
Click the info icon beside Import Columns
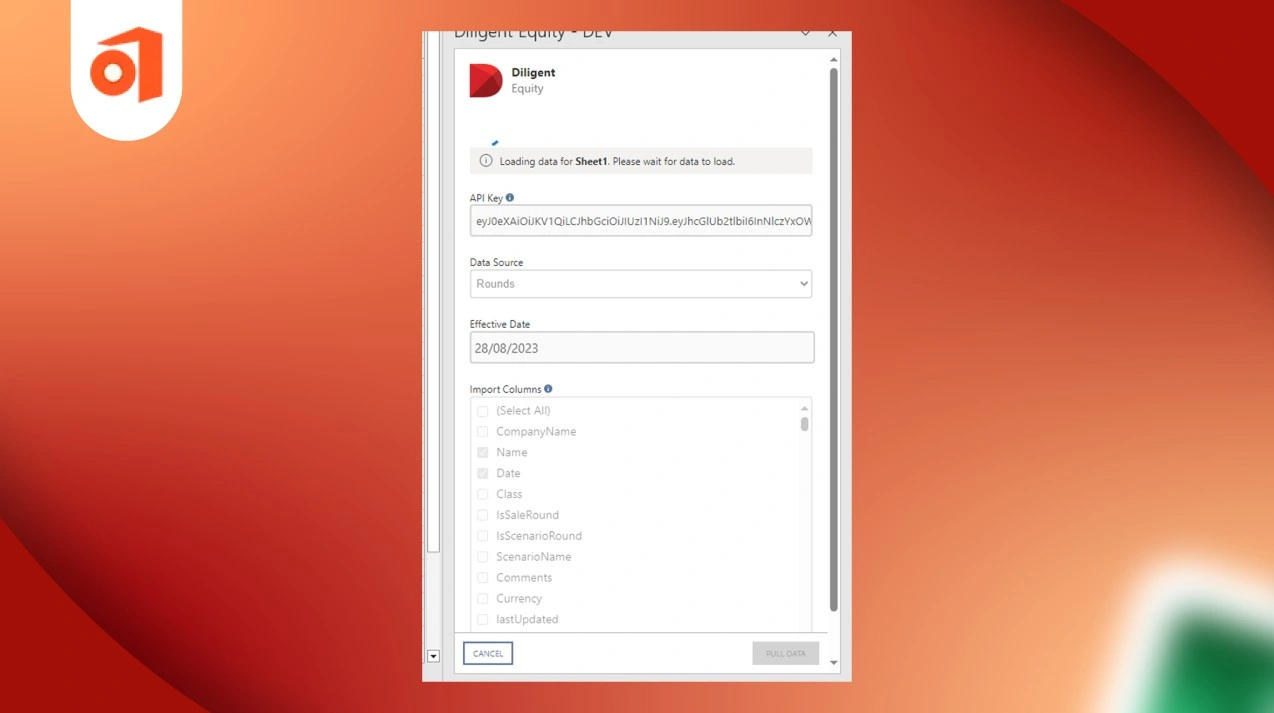(x=548, y=389)
